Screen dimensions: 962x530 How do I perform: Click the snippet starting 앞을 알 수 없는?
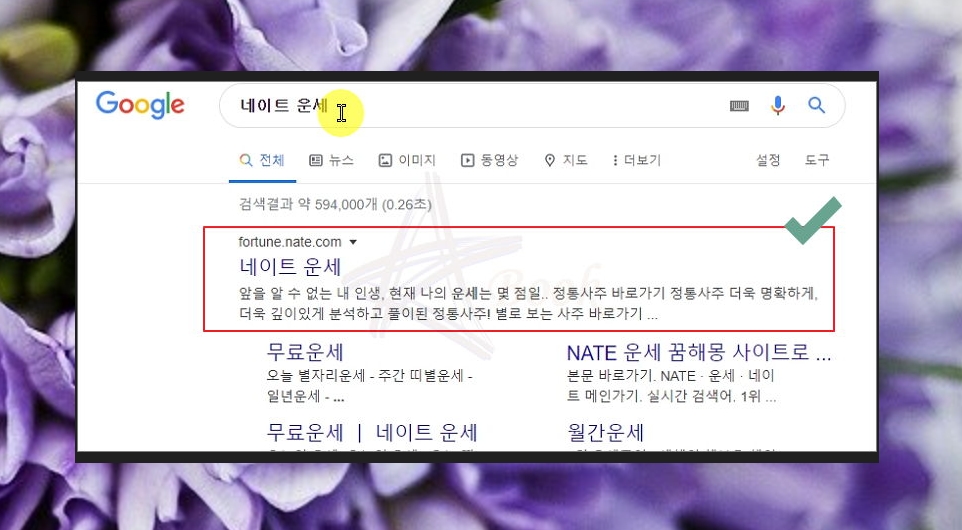click(528, 303)
